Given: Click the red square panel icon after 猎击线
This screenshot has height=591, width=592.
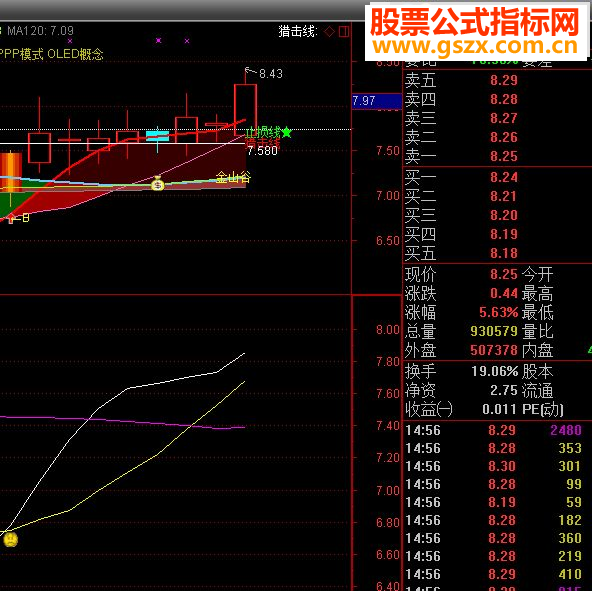Looking at the screenshot, I should tap(344, 32).
